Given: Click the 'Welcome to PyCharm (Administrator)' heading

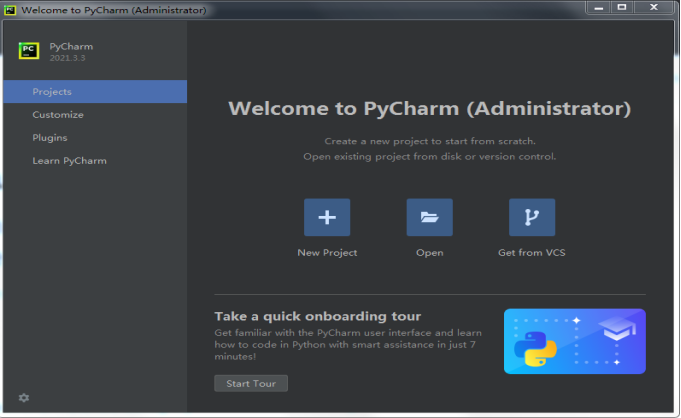Looking at the screenshot, I should (430, 108).
